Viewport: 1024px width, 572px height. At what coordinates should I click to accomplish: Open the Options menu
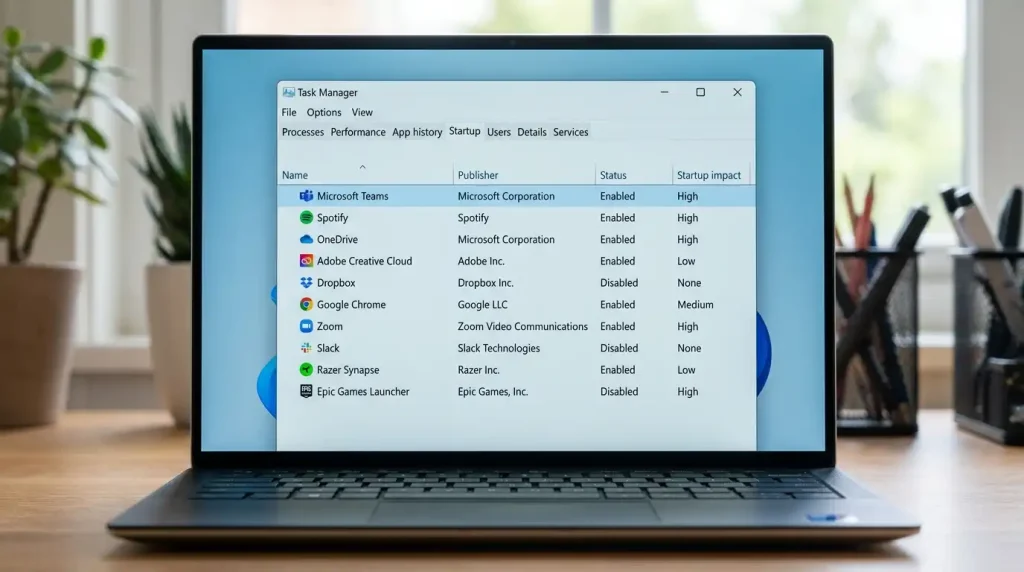pyautogui.click(x=324, y=112)
